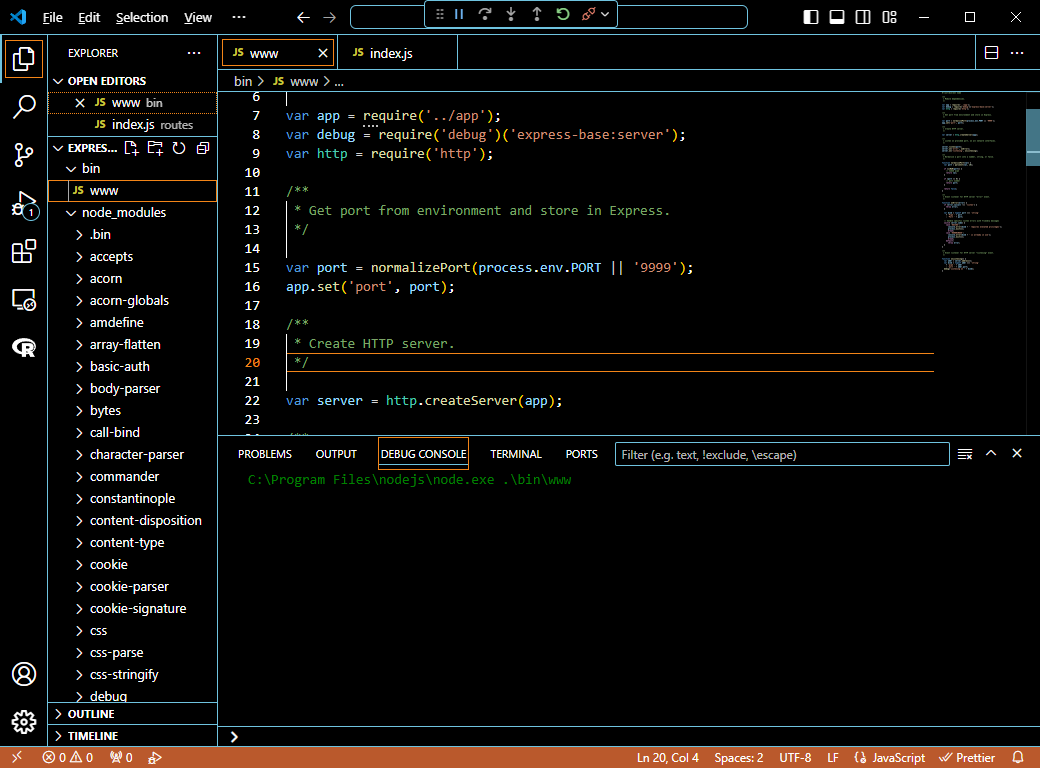
Task: Clear the debug console output
Action: click(x=965, y=454)
